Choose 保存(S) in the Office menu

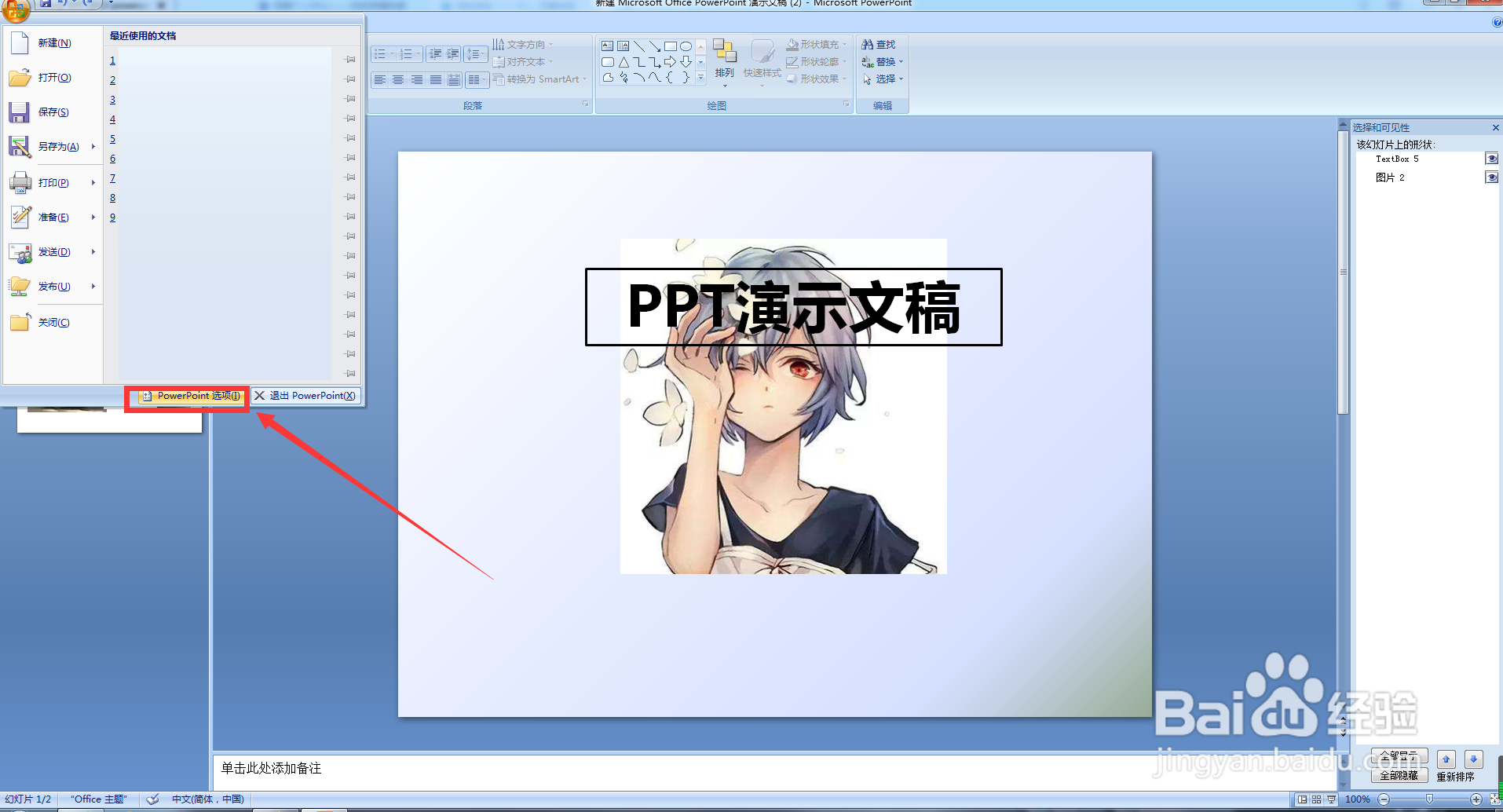click(53, 112)
